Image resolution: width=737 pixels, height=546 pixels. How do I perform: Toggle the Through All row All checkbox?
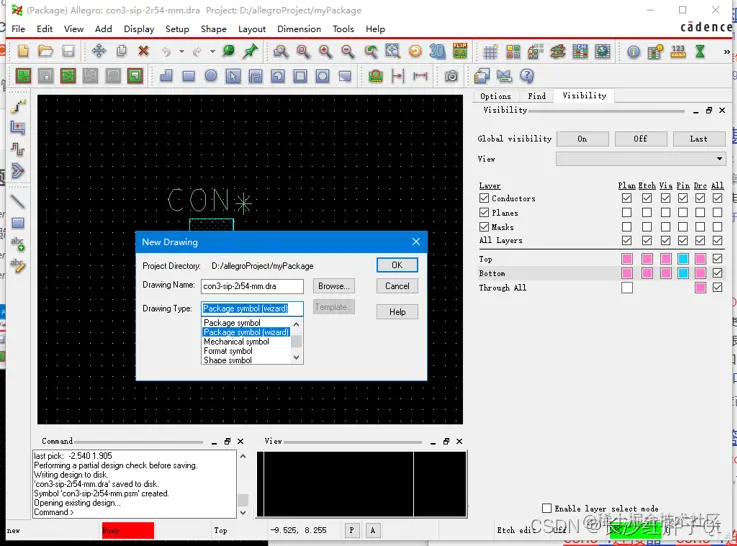coord(717,288)
